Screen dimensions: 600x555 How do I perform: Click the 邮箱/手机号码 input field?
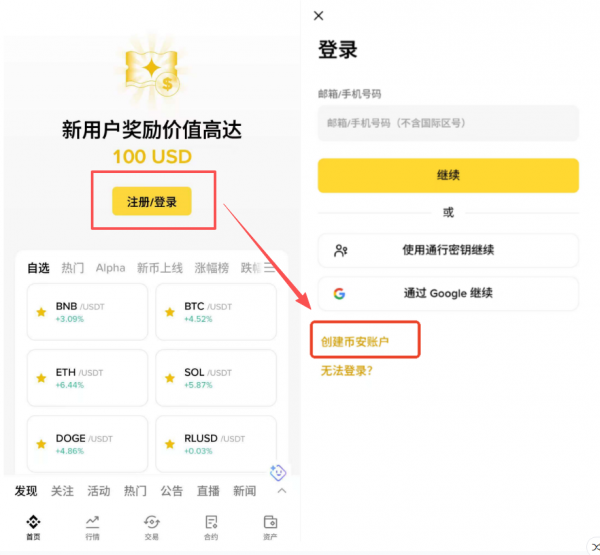[x=448, y=123]
